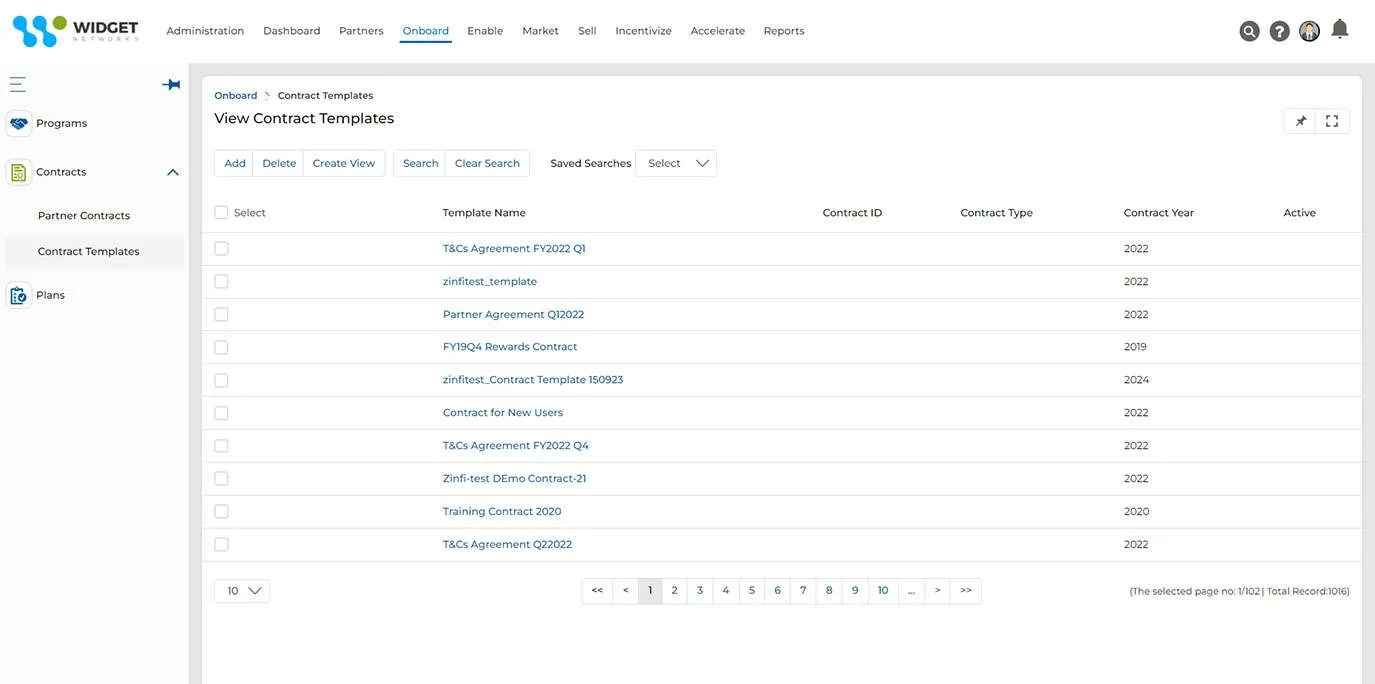Click the Contracts document icon
Image resolution: width=1375 pixels, height=684 pixels.
pyautogui.click(x=18, y=172)
